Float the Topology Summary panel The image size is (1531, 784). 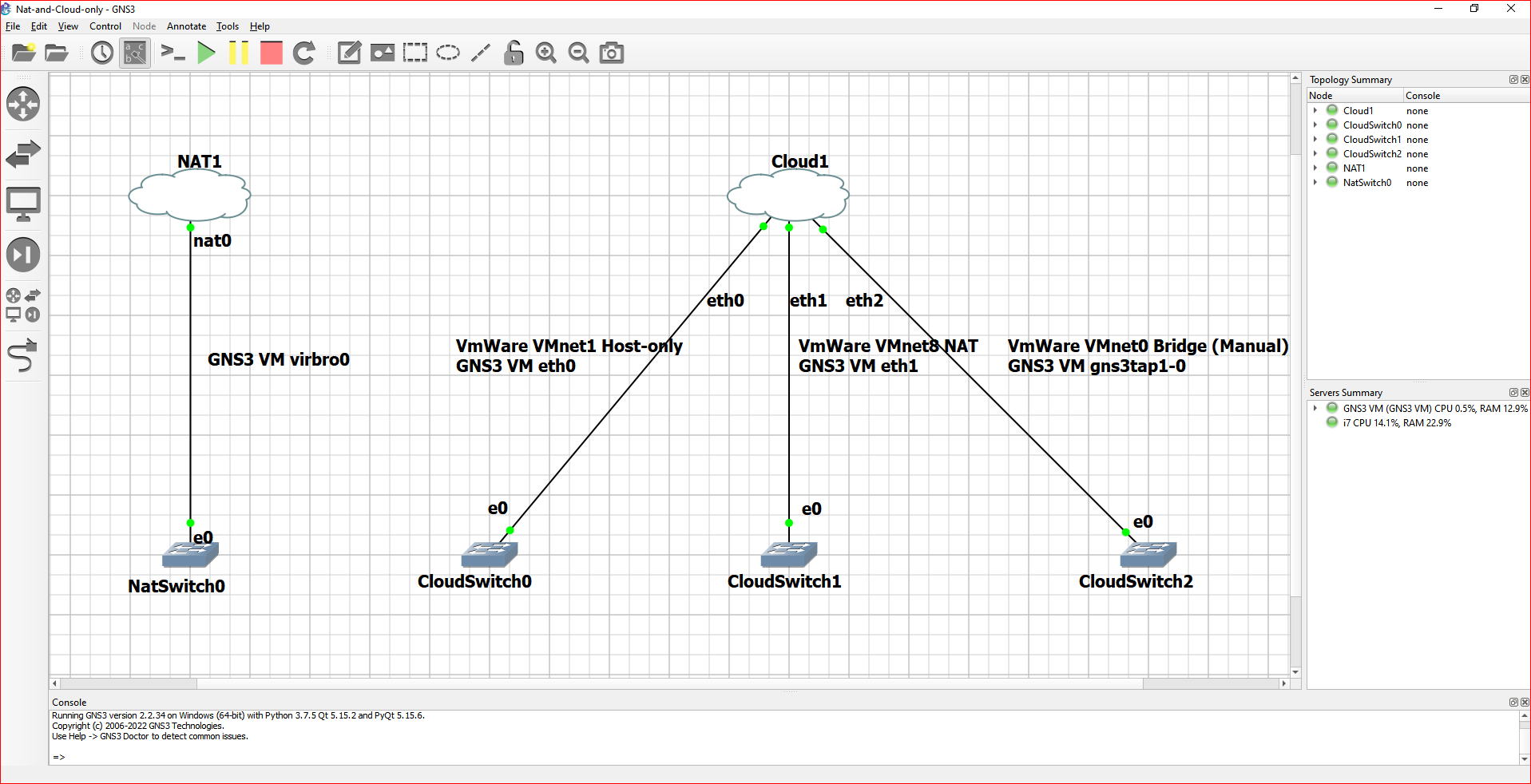pyautogui.click(x=1513, y=80)
